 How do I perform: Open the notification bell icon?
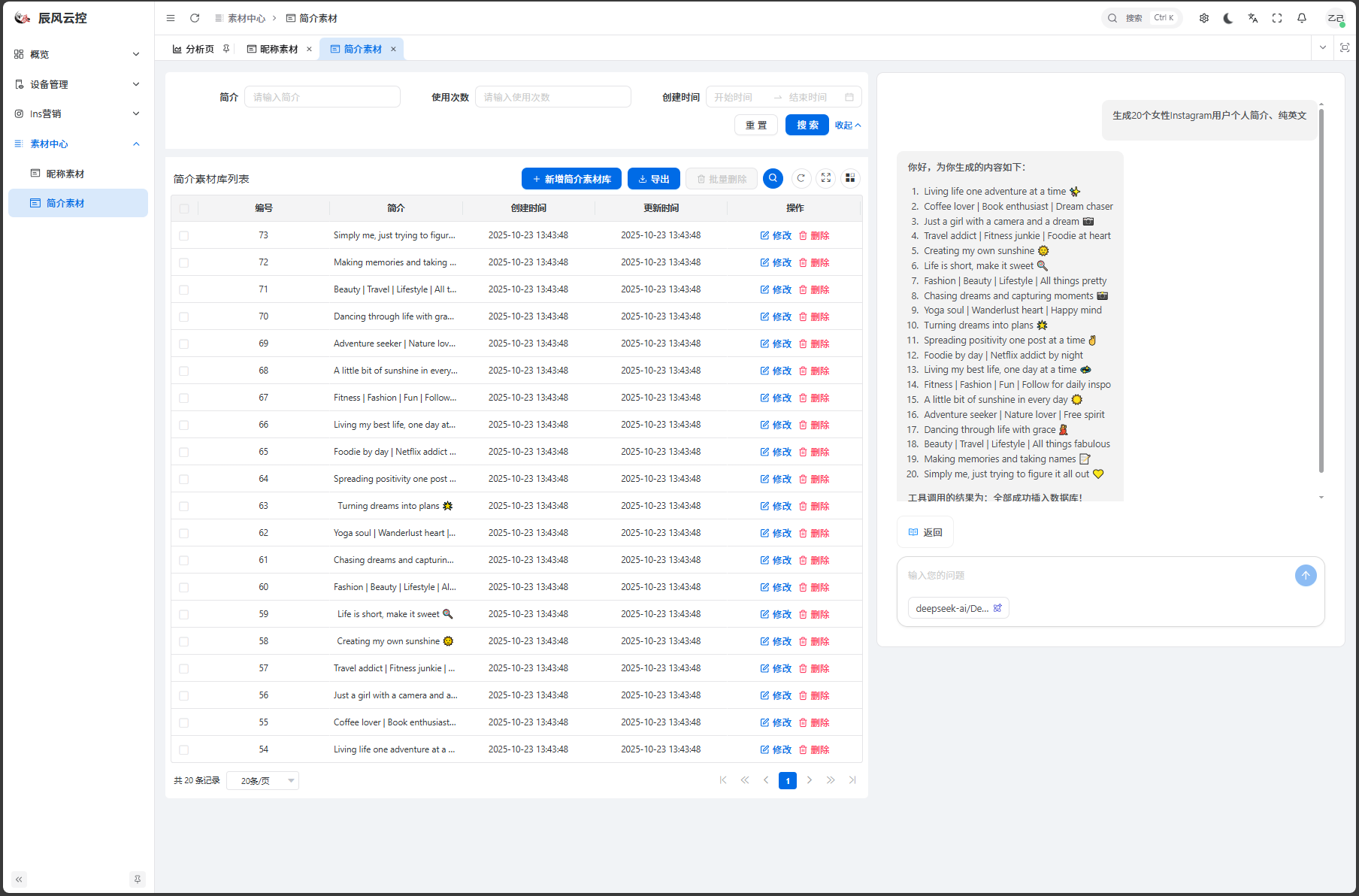(1302, 18)
